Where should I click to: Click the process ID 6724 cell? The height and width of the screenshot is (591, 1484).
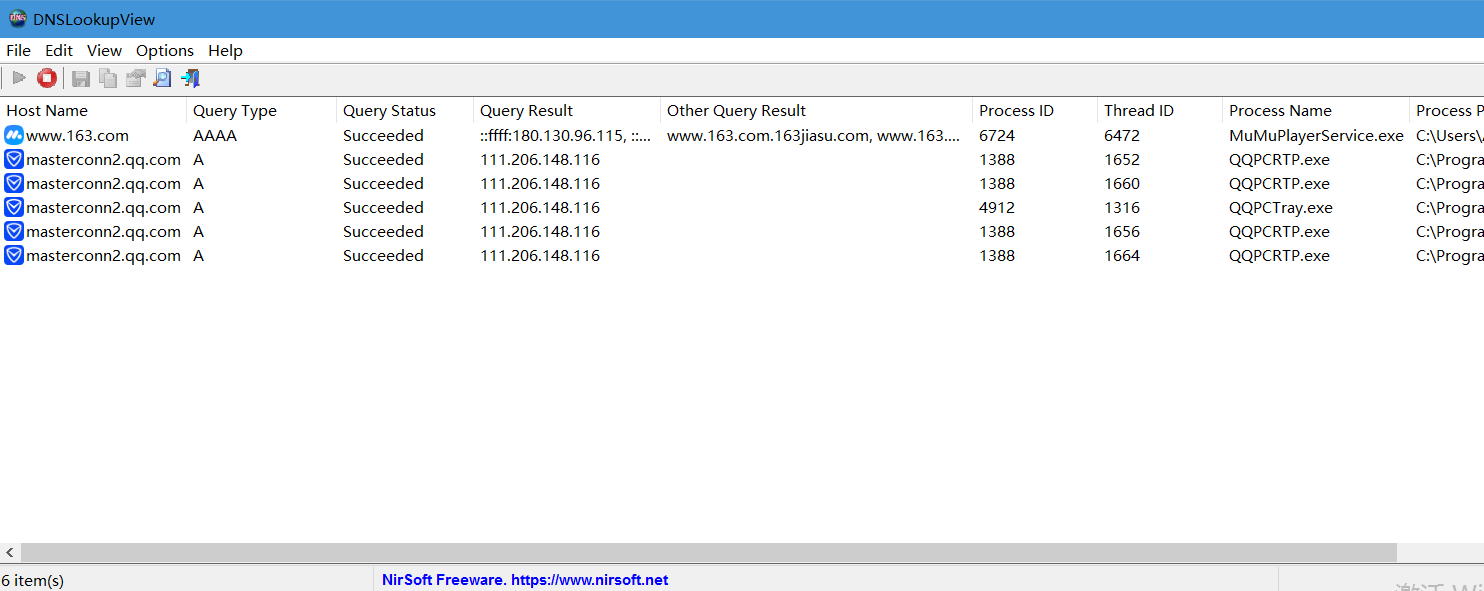click(x=997, y=135)
